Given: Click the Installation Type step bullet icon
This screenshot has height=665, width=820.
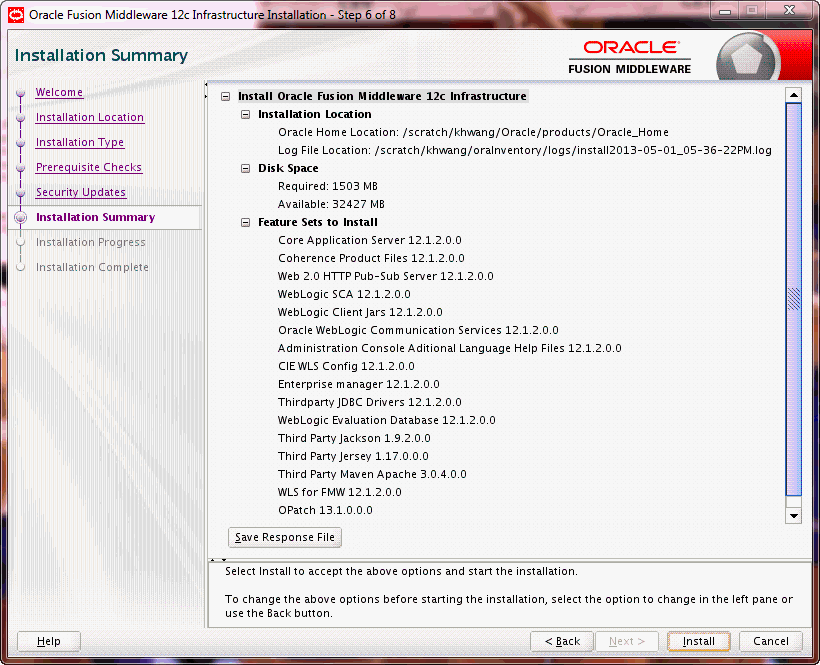Looking at the screenshot, I should pyautogui.click(x=20, y=143).
